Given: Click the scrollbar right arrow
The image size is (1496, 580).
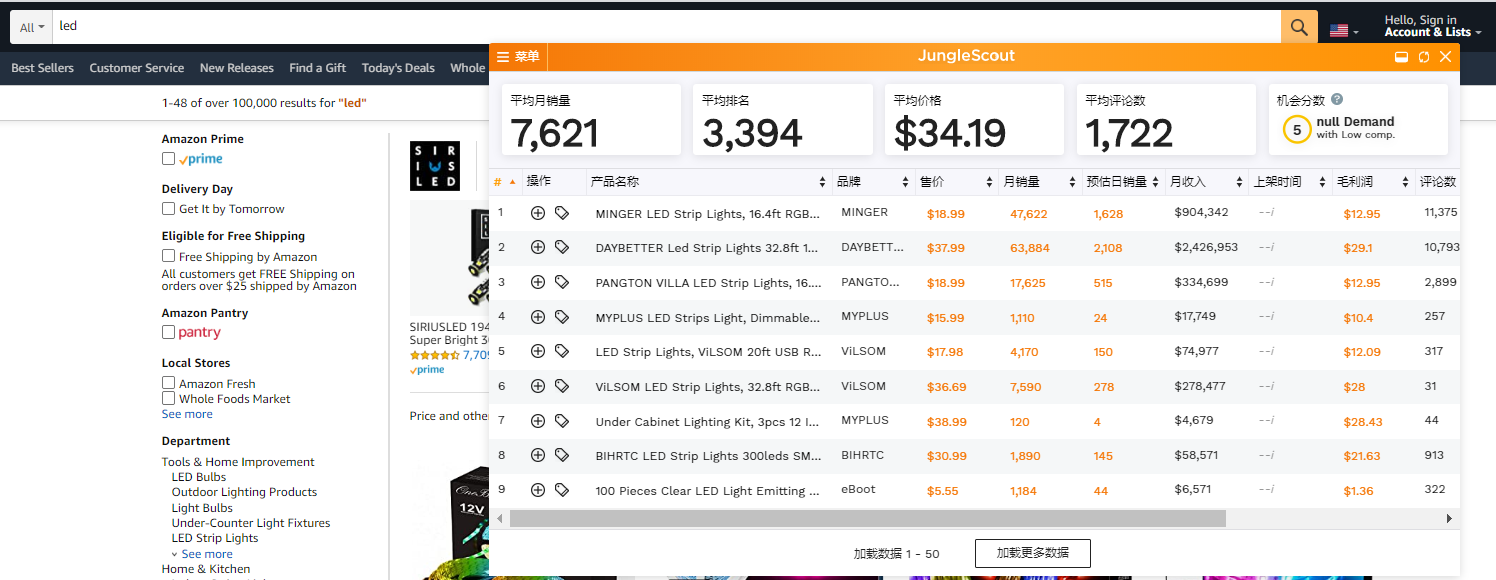Looking at the screenshot, I should pyautogui.click(x=1449, y=518).
